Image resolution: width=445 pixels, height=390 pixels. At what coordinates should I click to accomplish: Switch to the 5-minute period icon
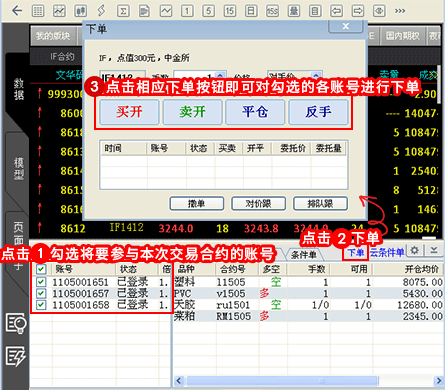point(208,11)
